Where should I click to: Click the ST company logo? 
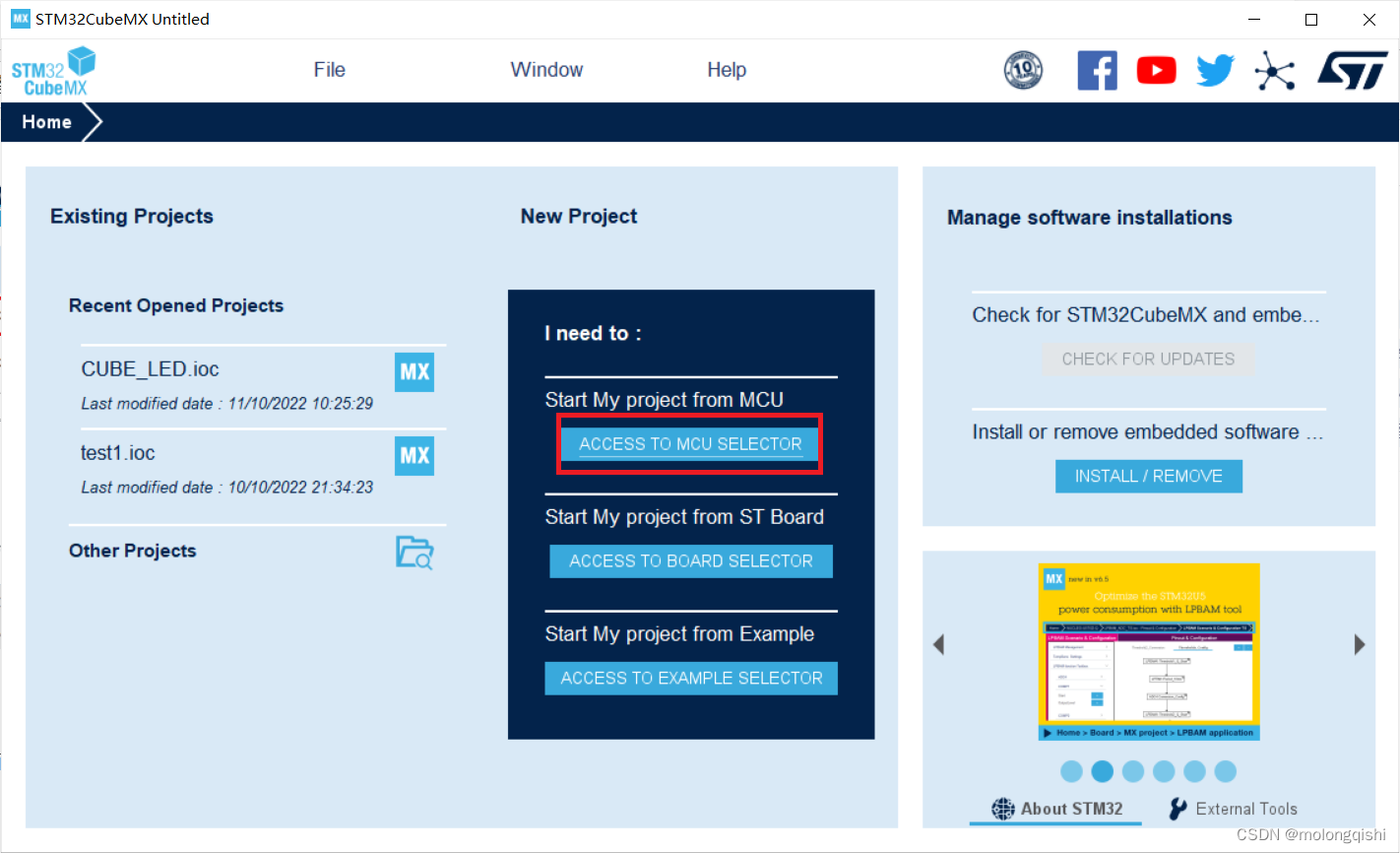tap(1352, 71)
